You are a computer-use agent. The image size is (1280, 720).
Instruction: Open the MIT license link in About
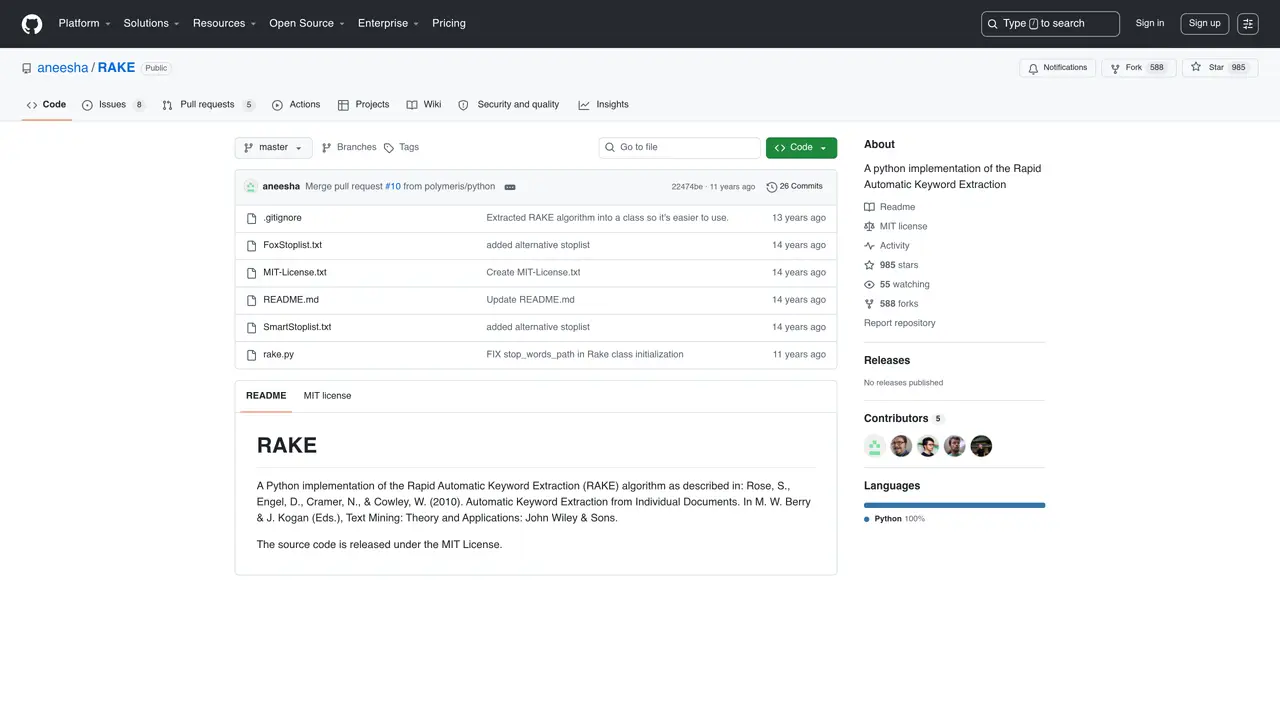click(x=896, y=227)
